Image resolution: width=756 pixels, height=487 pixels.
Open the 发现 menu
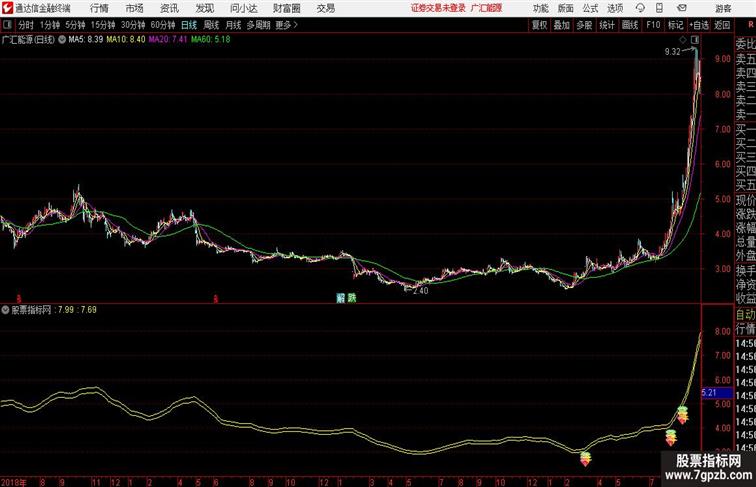click(204, 8)
